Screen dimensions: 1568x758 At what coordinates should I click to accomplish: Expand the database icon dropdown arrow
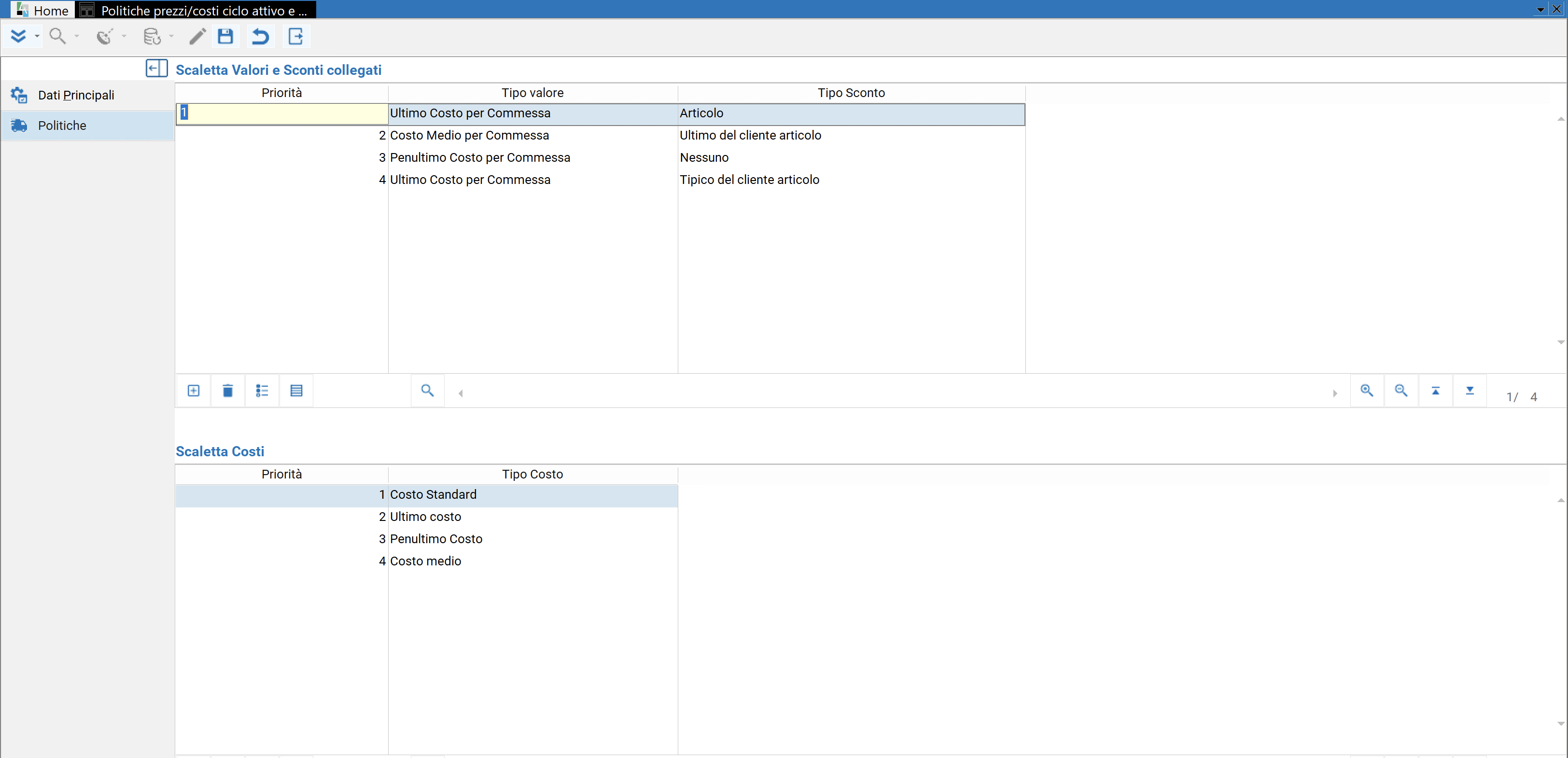click(x=172, y=37)
